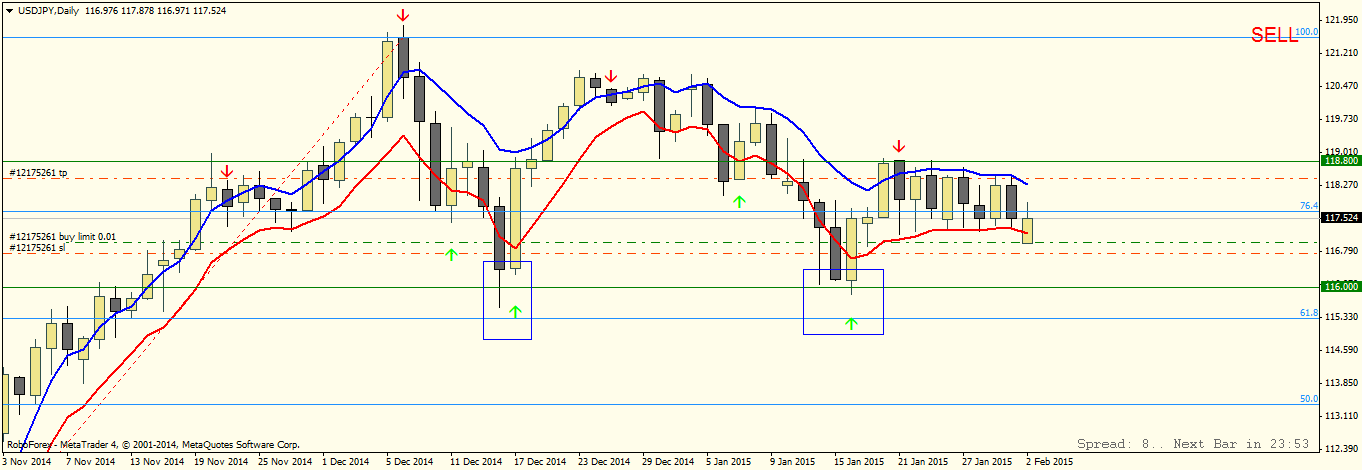This screenshot has height=470, width=1362.
Task: Click the '9 Jan 2015' date label
Action: pyautogui.click(x=793, y=462)
